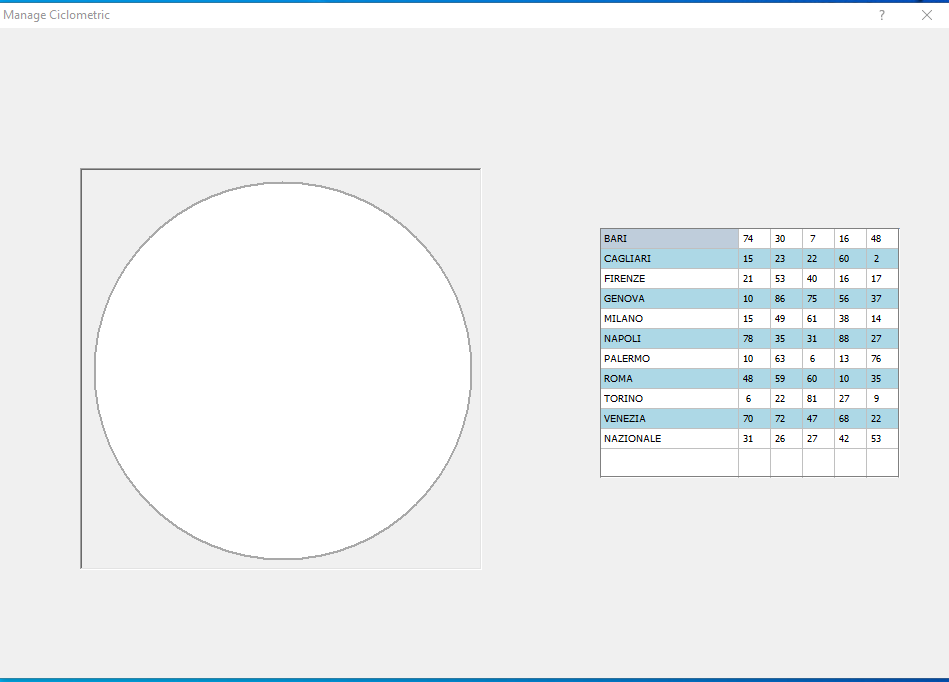The height and width of the screenshot is (682, 949).
Task: Click number 22 in TORINO row
Action: (x=786, y=398)
